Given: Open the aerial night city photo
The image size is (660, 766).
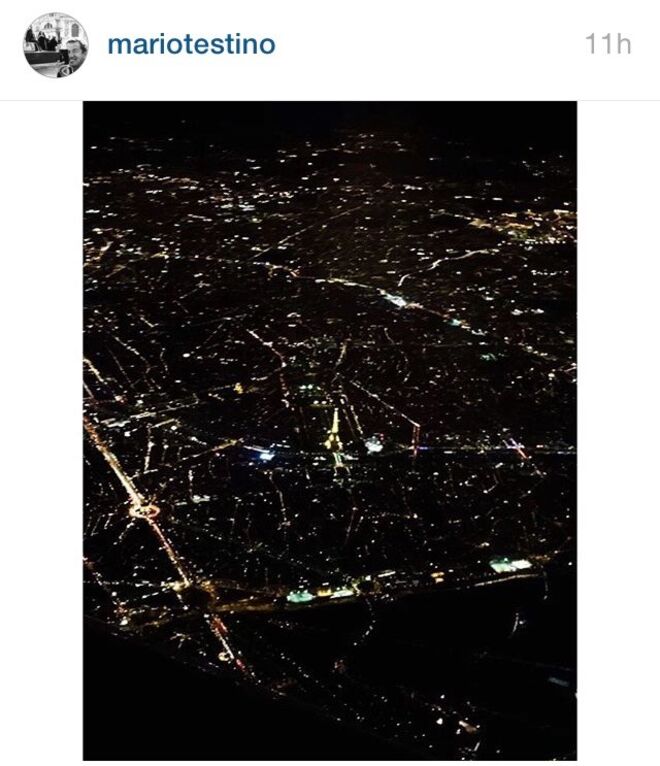Looking at the screenshot, I should click(330, 430).
